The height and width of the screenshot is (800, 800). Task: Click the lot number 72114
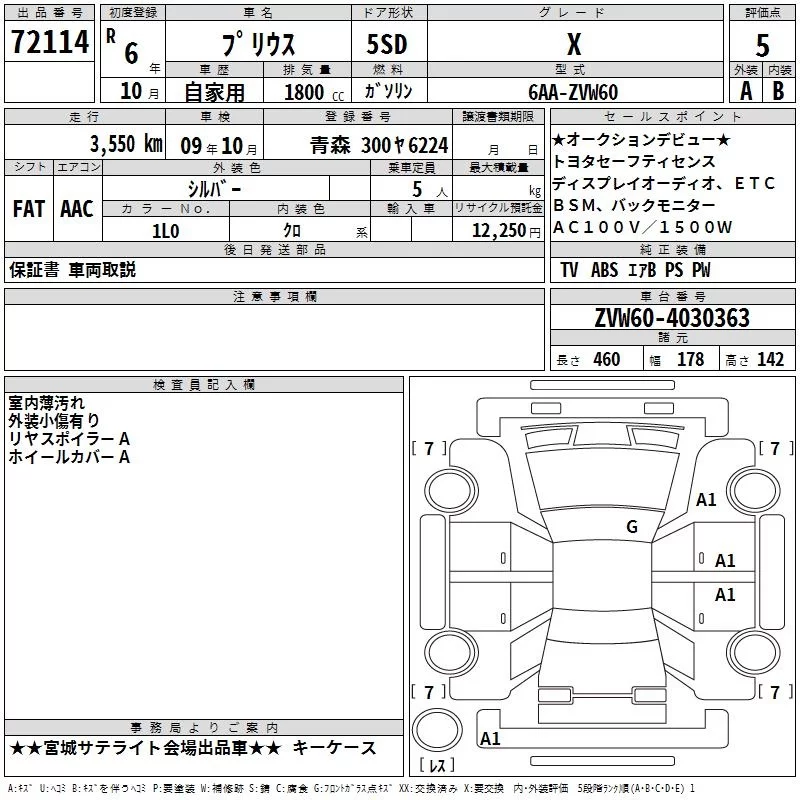(x=49, y=43)
